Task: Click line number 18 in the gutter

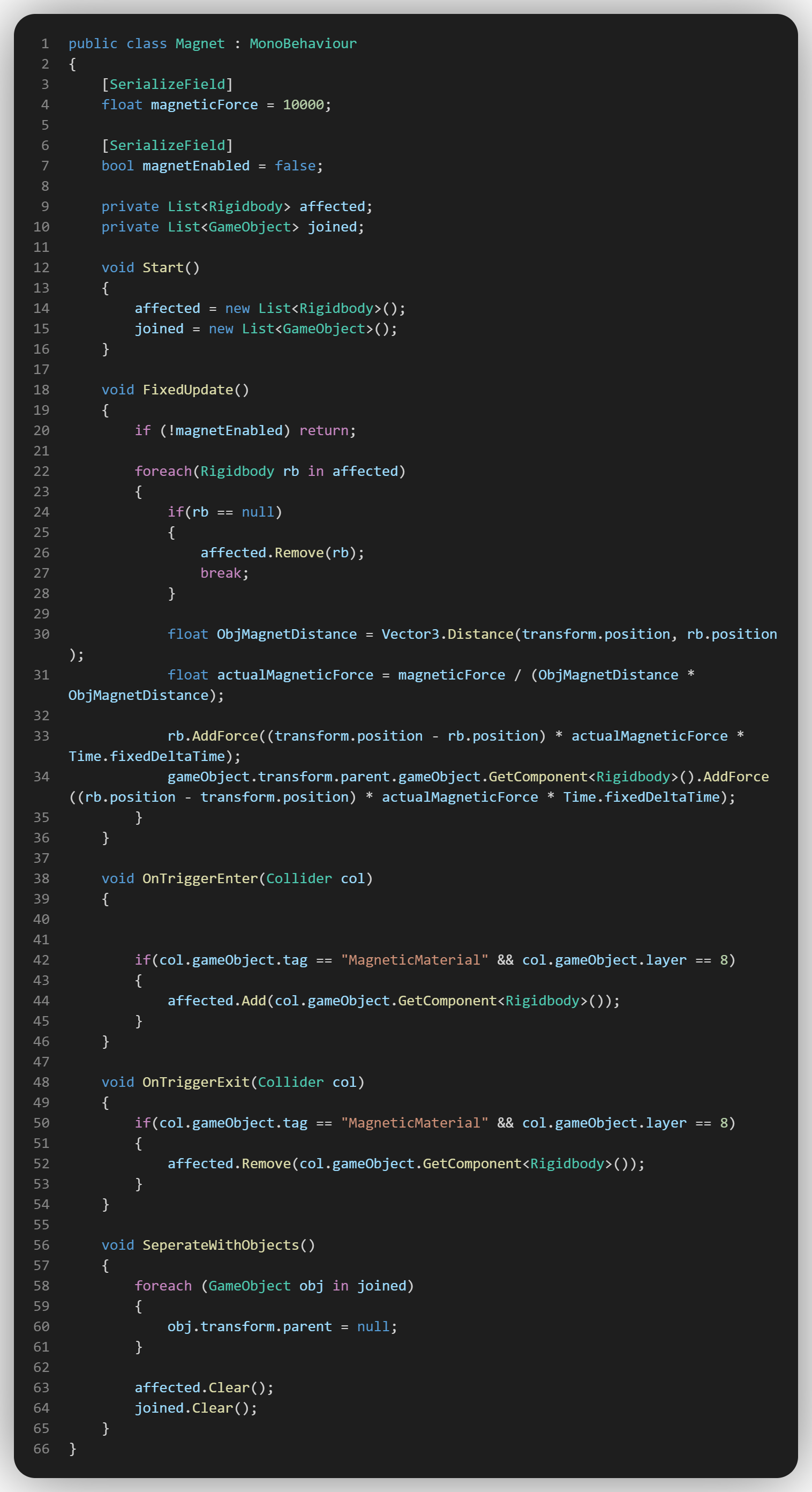Action: pyautogui.click(x=41, y=390)
